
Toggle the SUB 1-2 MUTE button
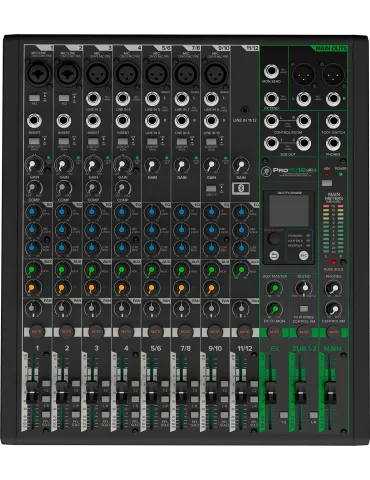click(x=304, y=332)
